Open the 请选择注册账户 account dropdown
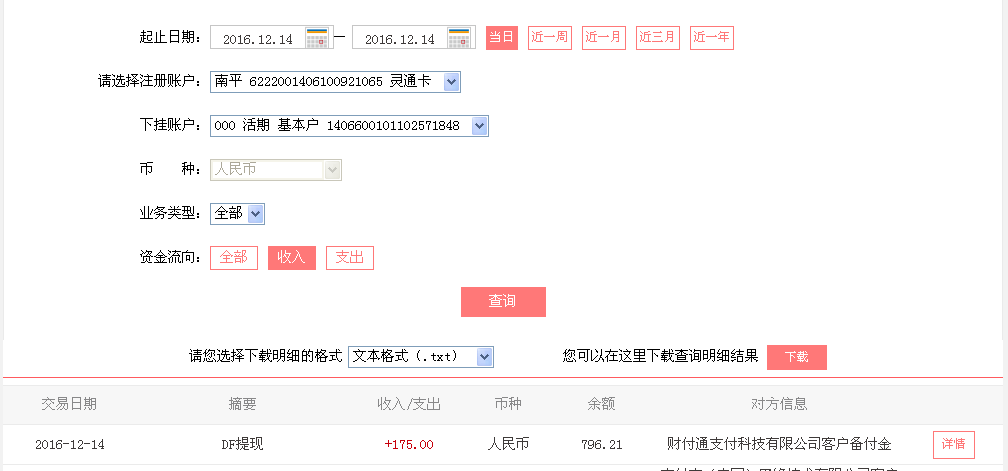The height and width of the screenshot is (471, 1008). tap(336, 82)
